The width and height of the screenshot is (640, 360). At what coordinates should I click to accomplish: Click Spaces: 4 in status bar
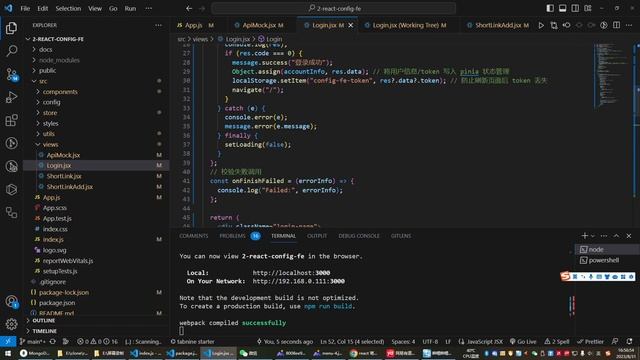click(x=403, y=342)
